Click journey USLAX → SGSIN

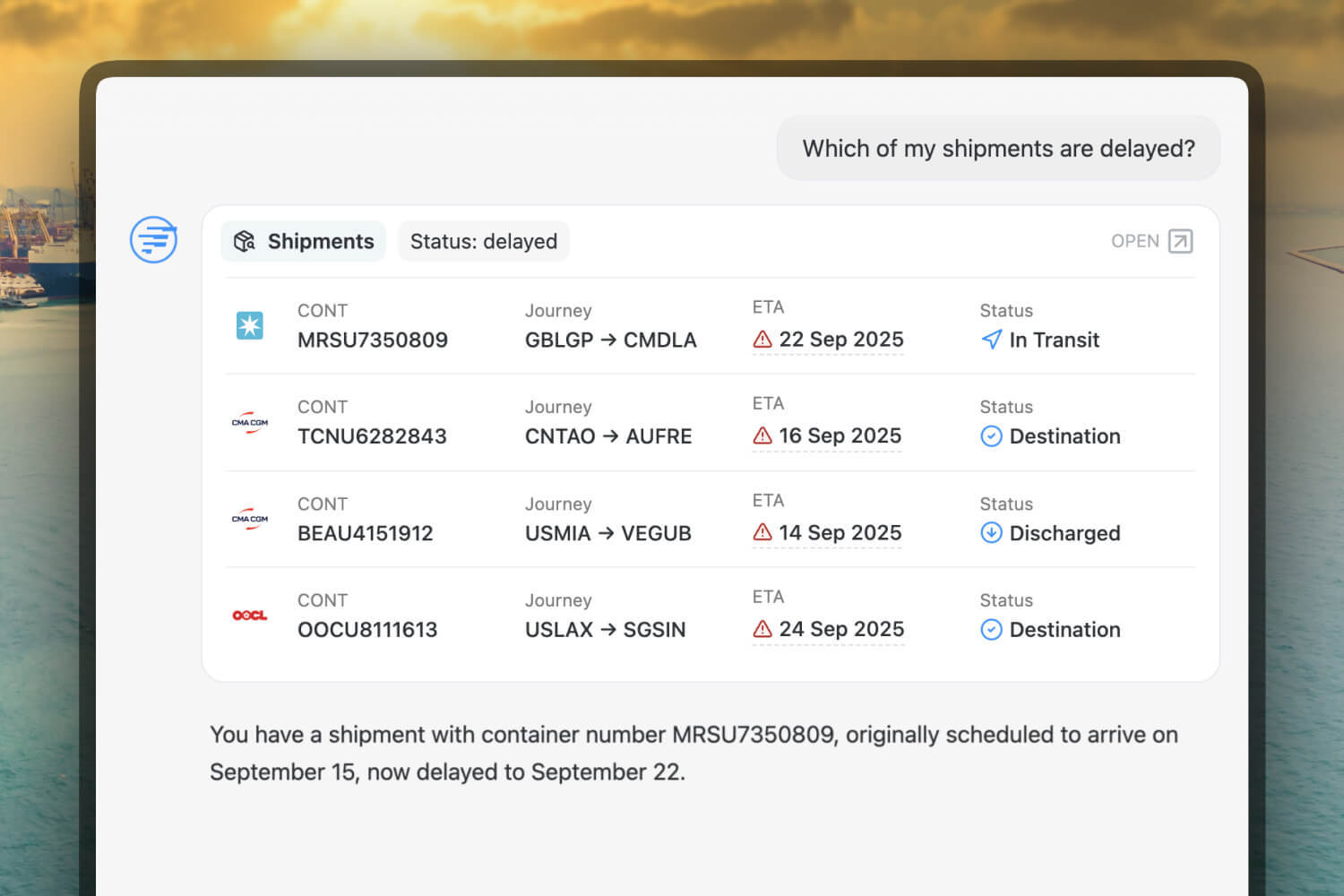tap(606, 630)
